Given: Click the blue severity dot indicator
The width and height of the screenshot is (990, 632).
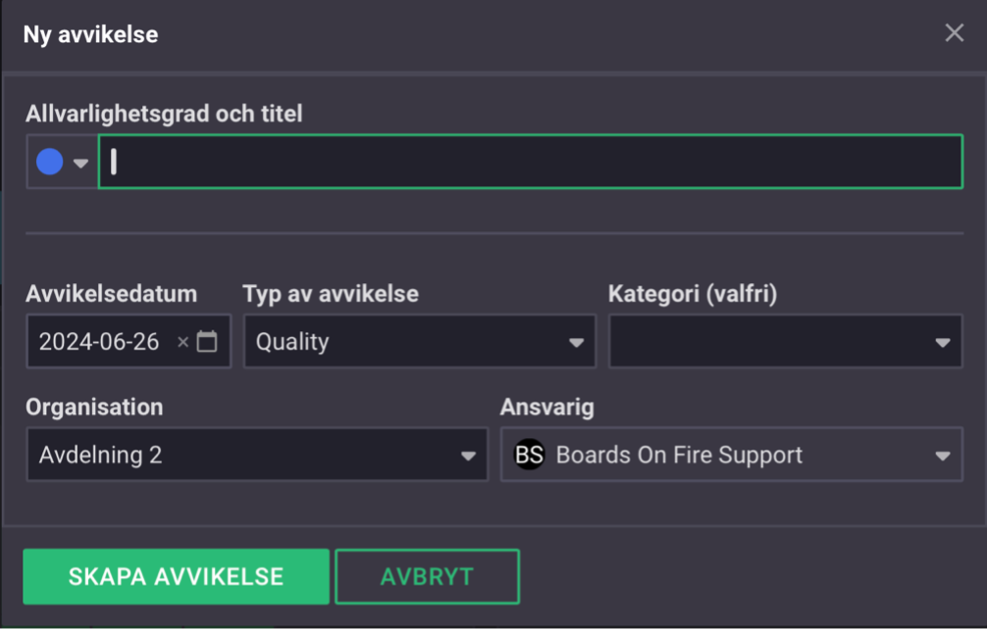Looking at the screenshot, I should click(49, 160).
